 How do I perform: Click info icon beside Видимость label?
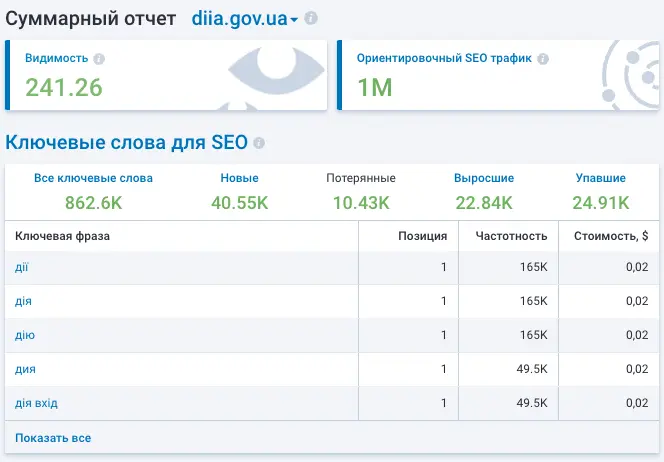click(98, 58)
